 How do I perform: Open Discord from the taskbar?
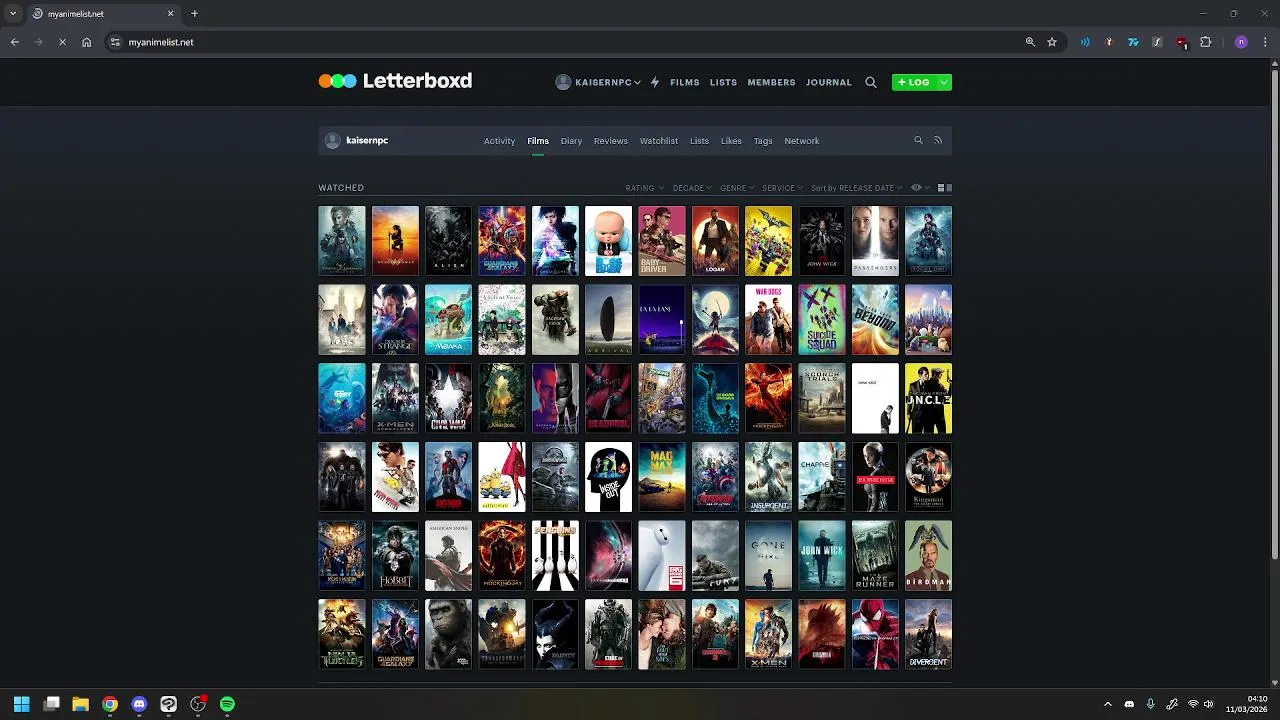(x=139, y=704)
